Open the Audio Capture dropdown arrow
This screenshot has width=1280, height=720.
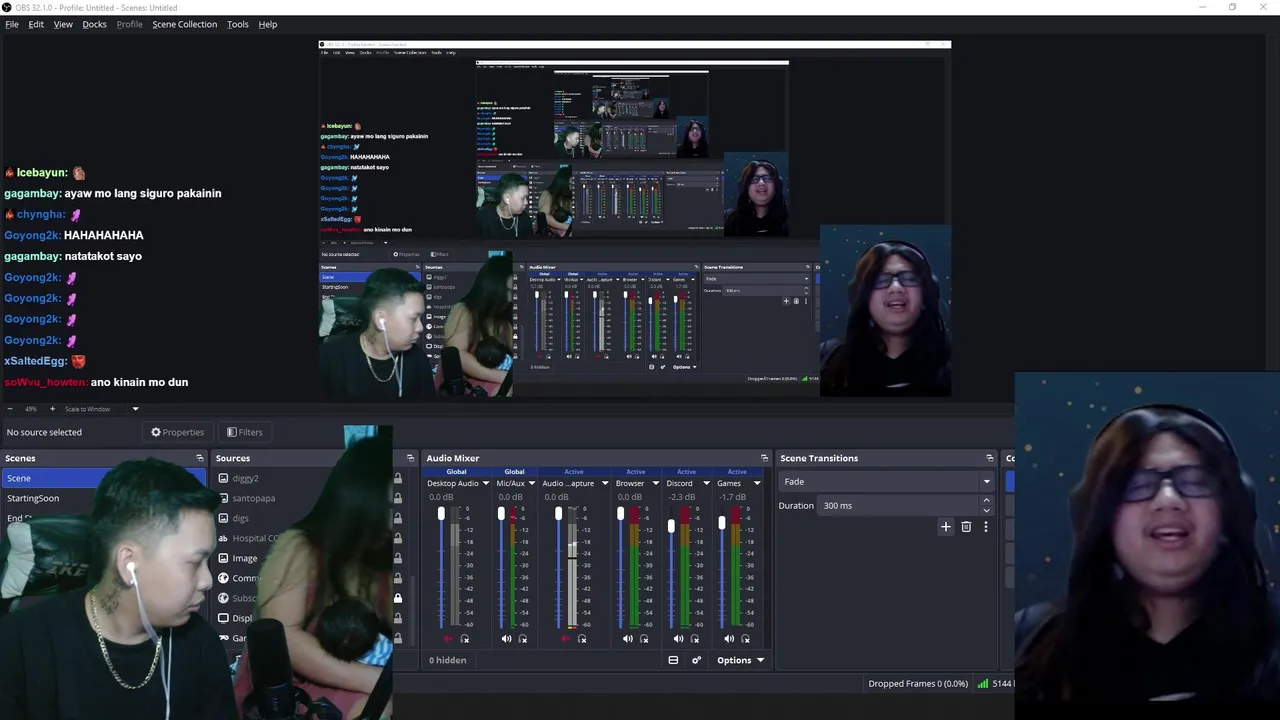[604, 483]
